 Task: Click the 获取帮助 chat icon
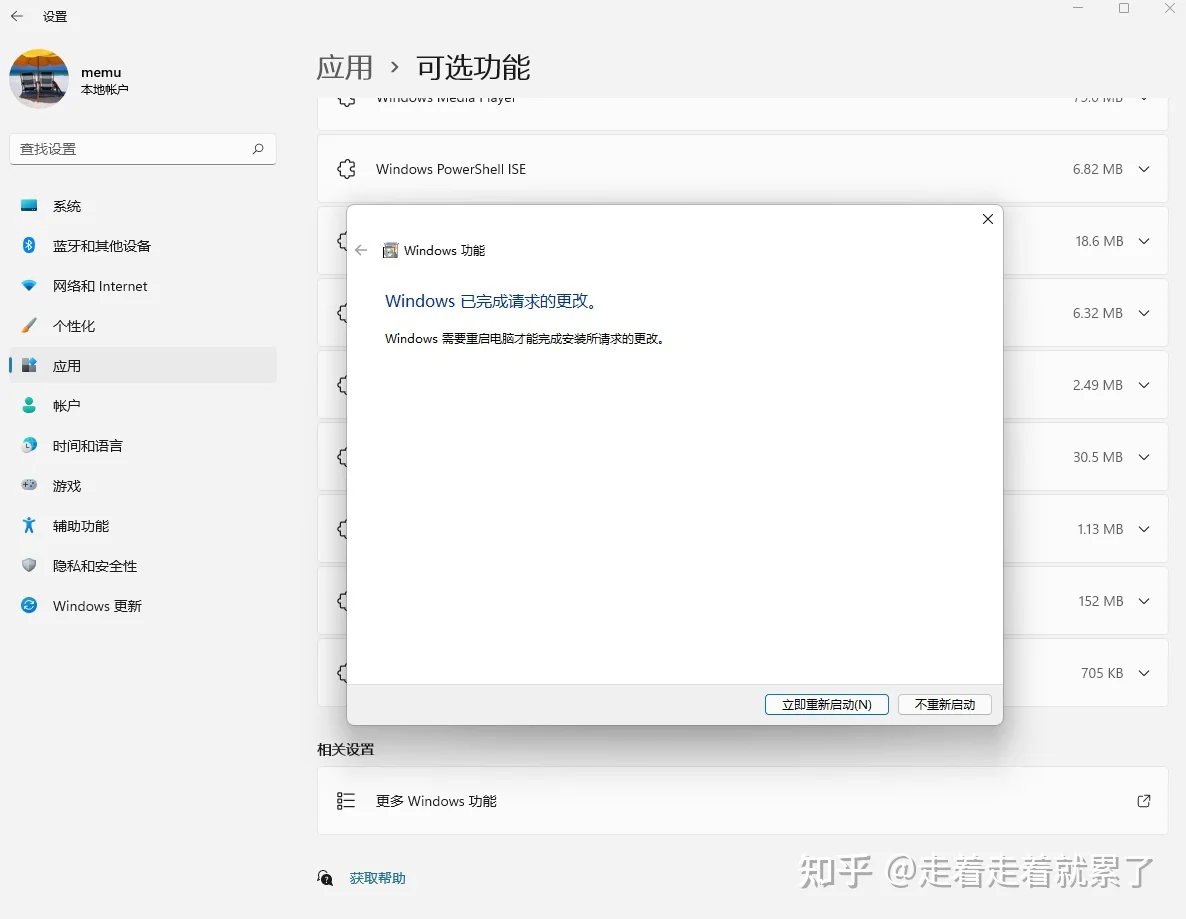[x=325, y=877]
